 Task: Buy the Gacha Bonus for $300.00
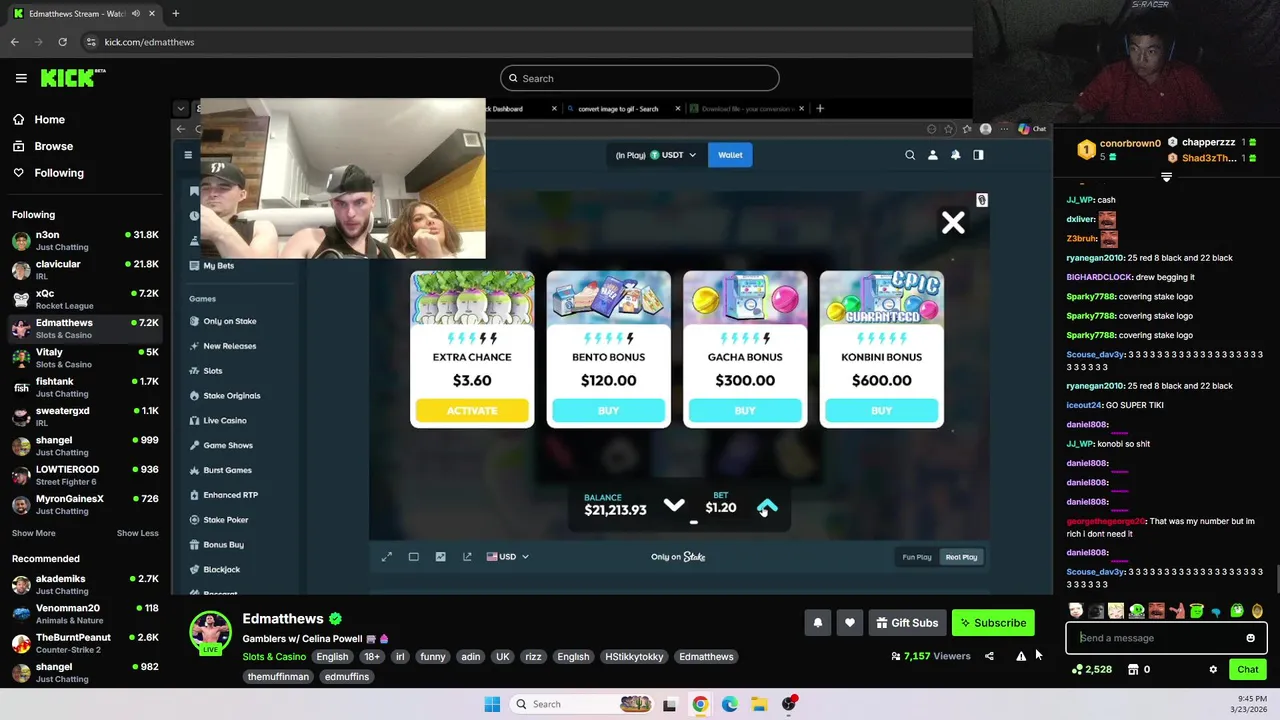tap(745, 410)
